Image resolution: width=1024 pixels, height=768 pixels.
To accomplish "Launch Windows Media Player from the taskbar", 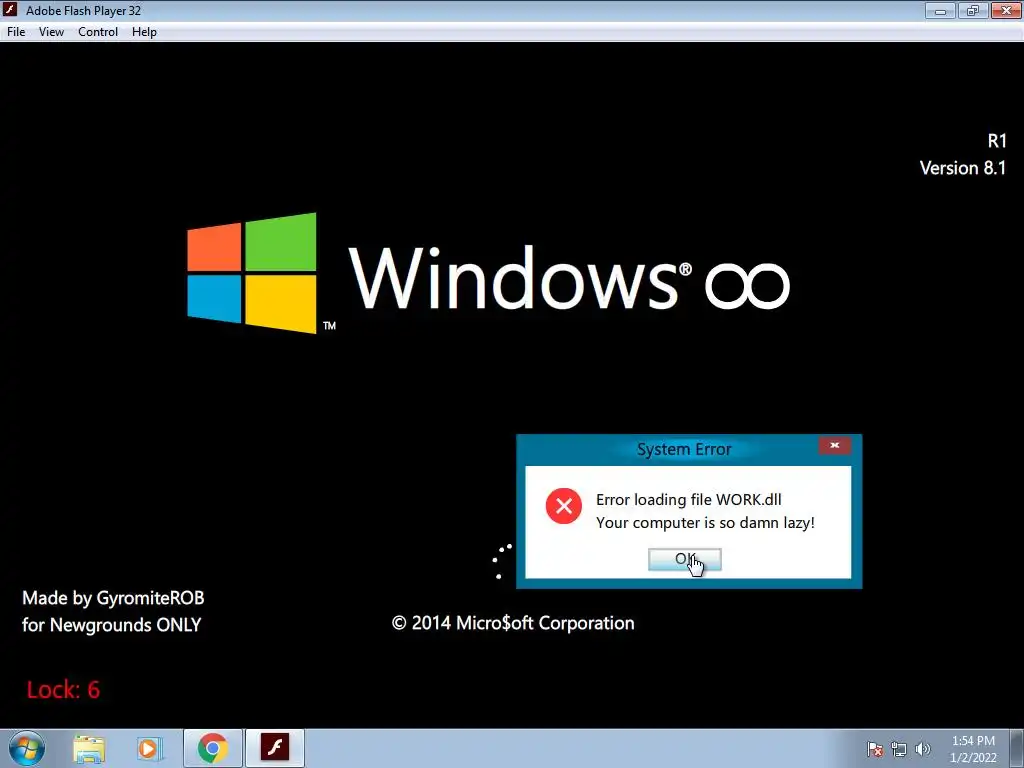I will [150, 748].
